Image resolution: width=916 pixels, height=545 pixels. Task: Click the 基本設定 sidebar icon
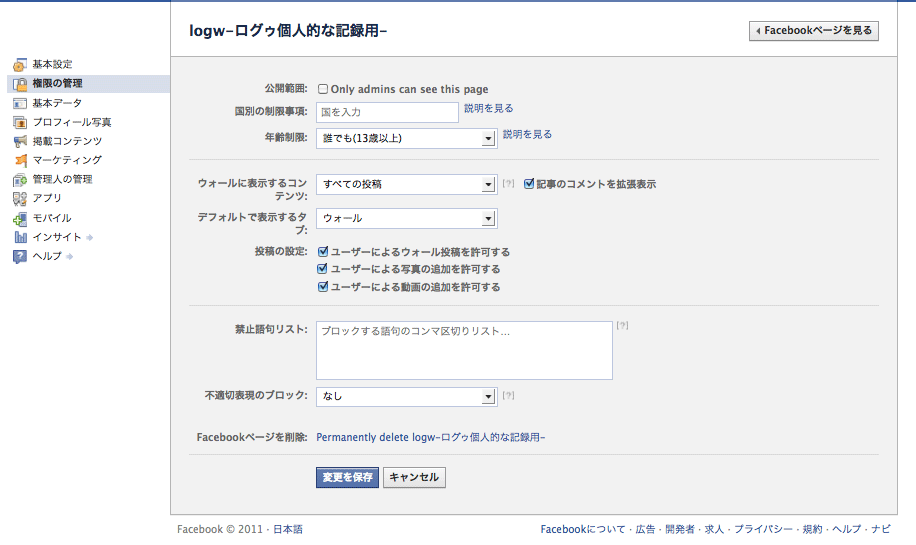coord(20,65)
